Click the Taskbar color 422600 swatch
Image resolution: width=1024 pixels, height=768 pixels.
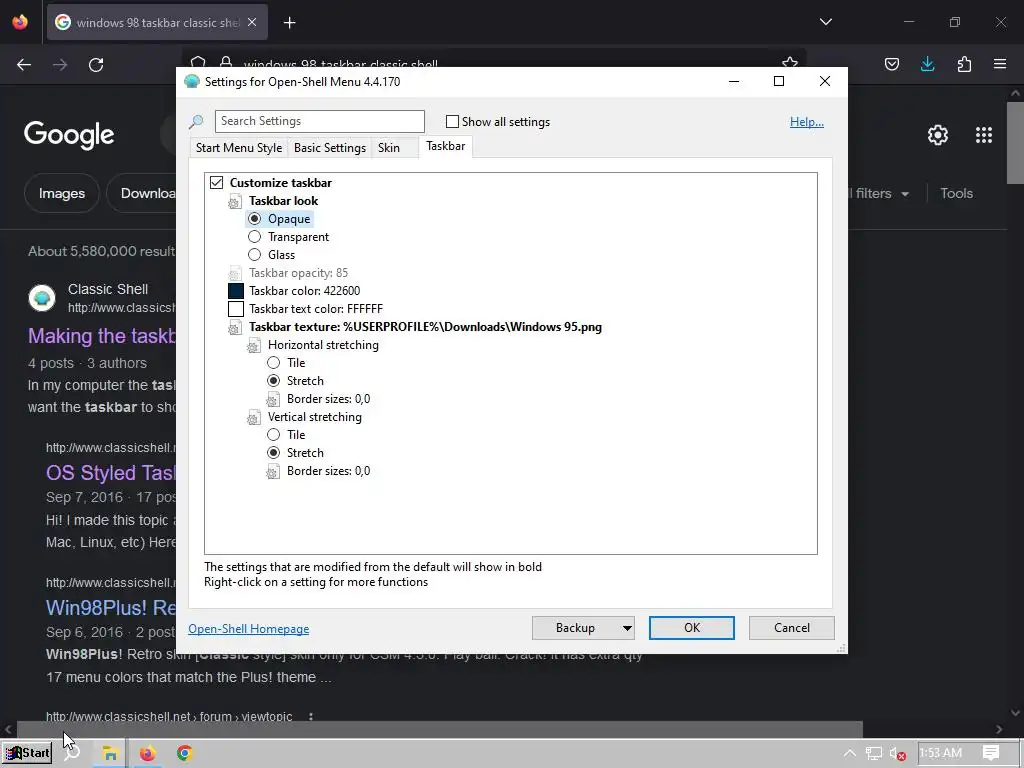[236, 291]
